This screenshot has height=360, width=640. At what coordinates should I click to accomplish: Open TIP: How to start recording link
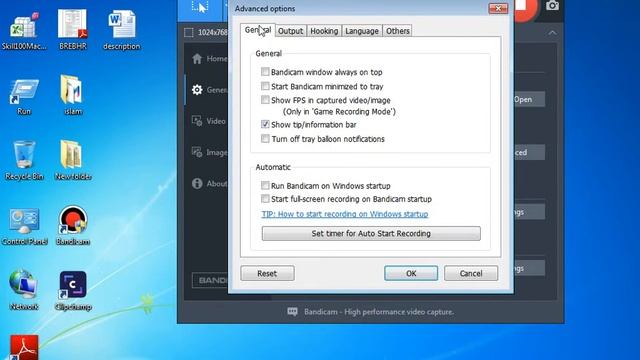tap(345, 214)
